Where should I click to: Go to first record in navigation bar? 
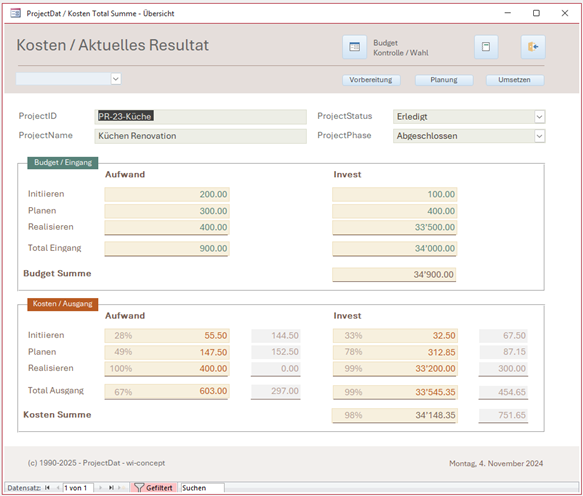(47, 488)
